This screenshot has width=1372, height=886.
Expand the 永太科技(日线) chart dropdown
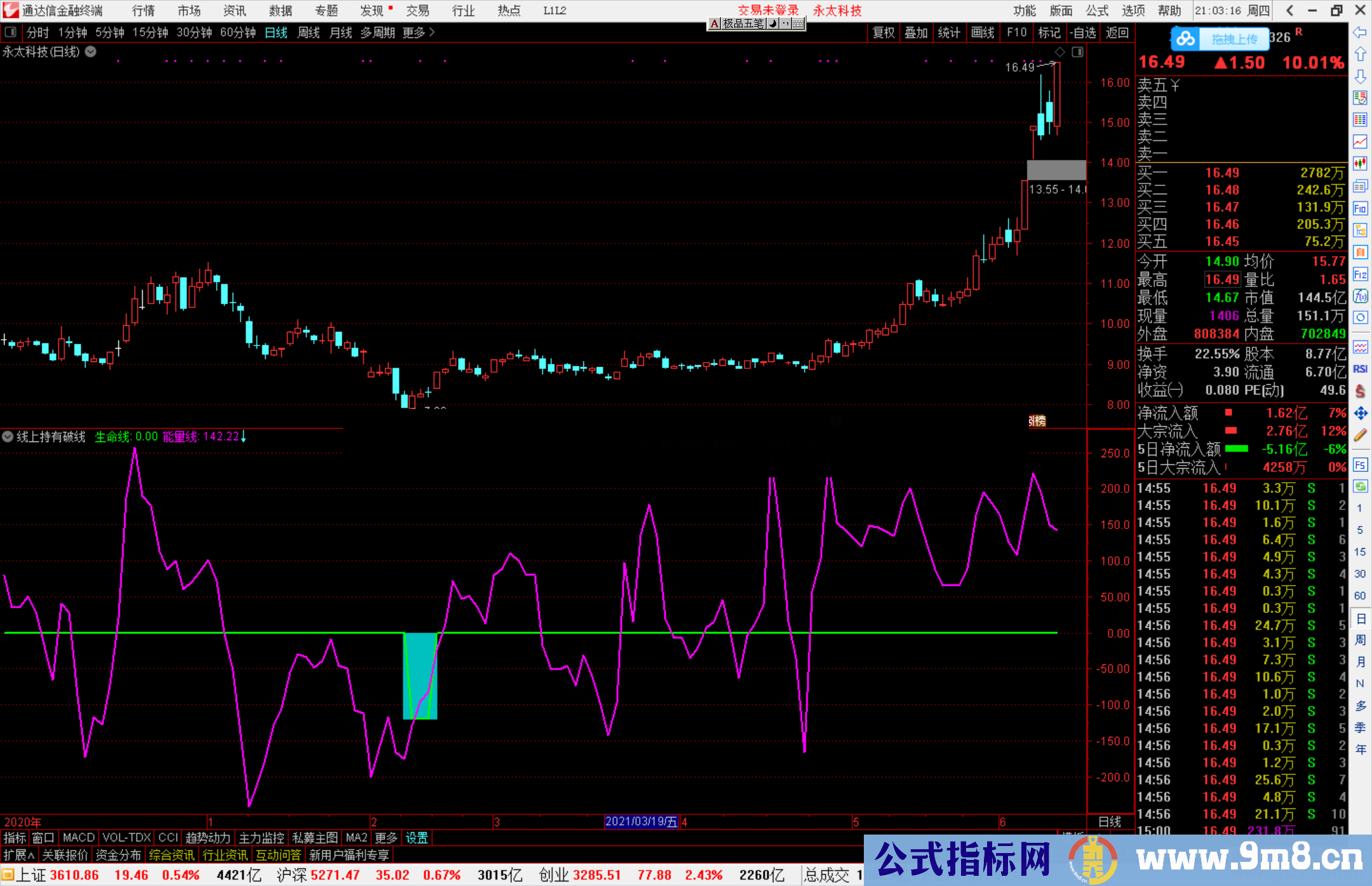[x=91, y=52]
